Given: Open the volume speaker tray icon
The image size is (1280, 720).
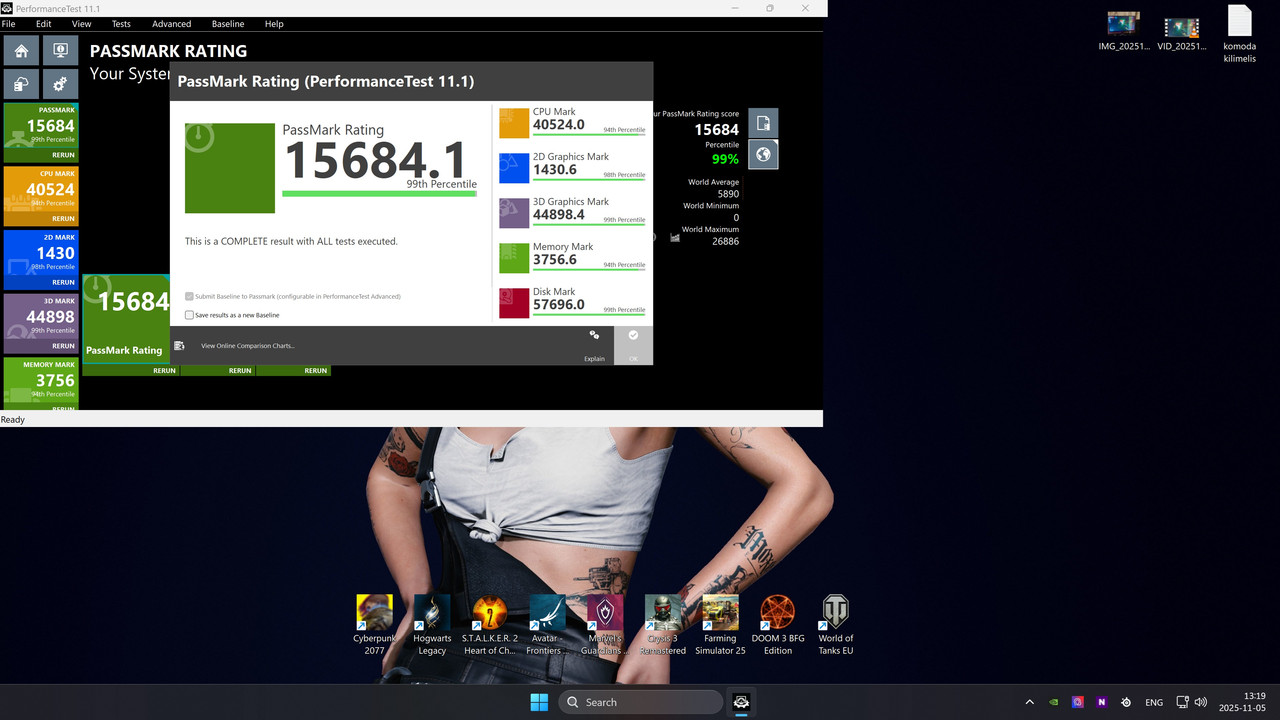Looking at the screenshot, I should 1200,702.
